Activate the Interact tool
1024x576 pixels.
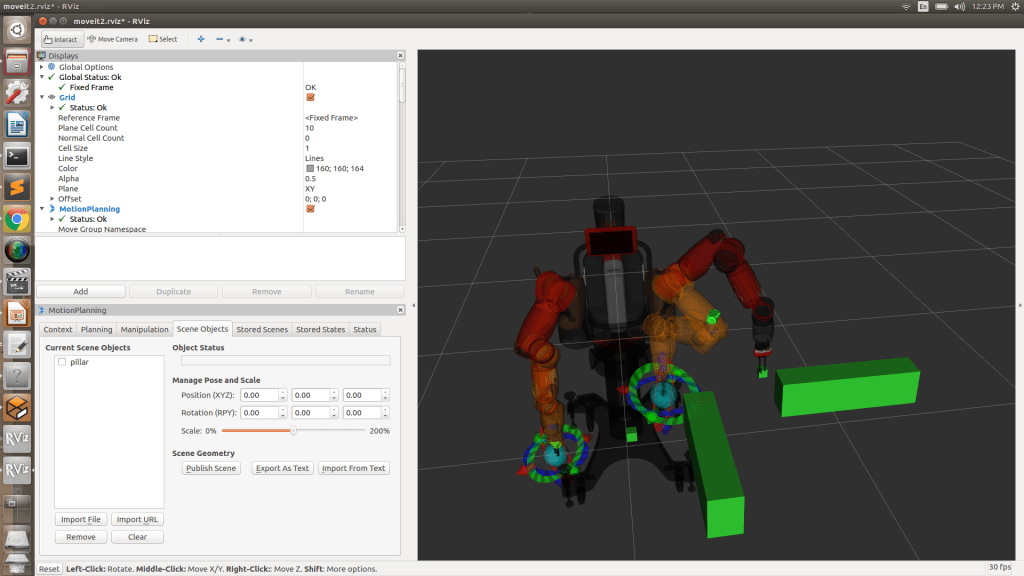click(x=62, y=39)
